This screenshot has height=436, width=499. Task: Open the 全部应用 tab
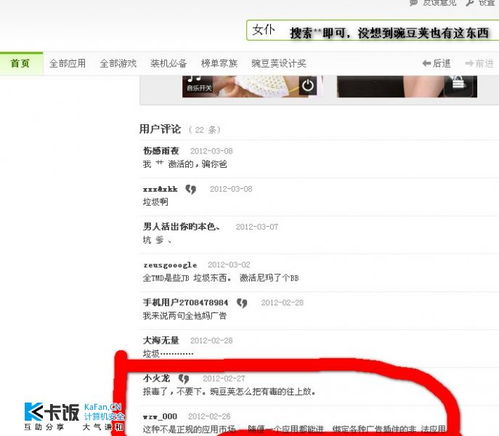pyautogui.click(x=68, y=63)
